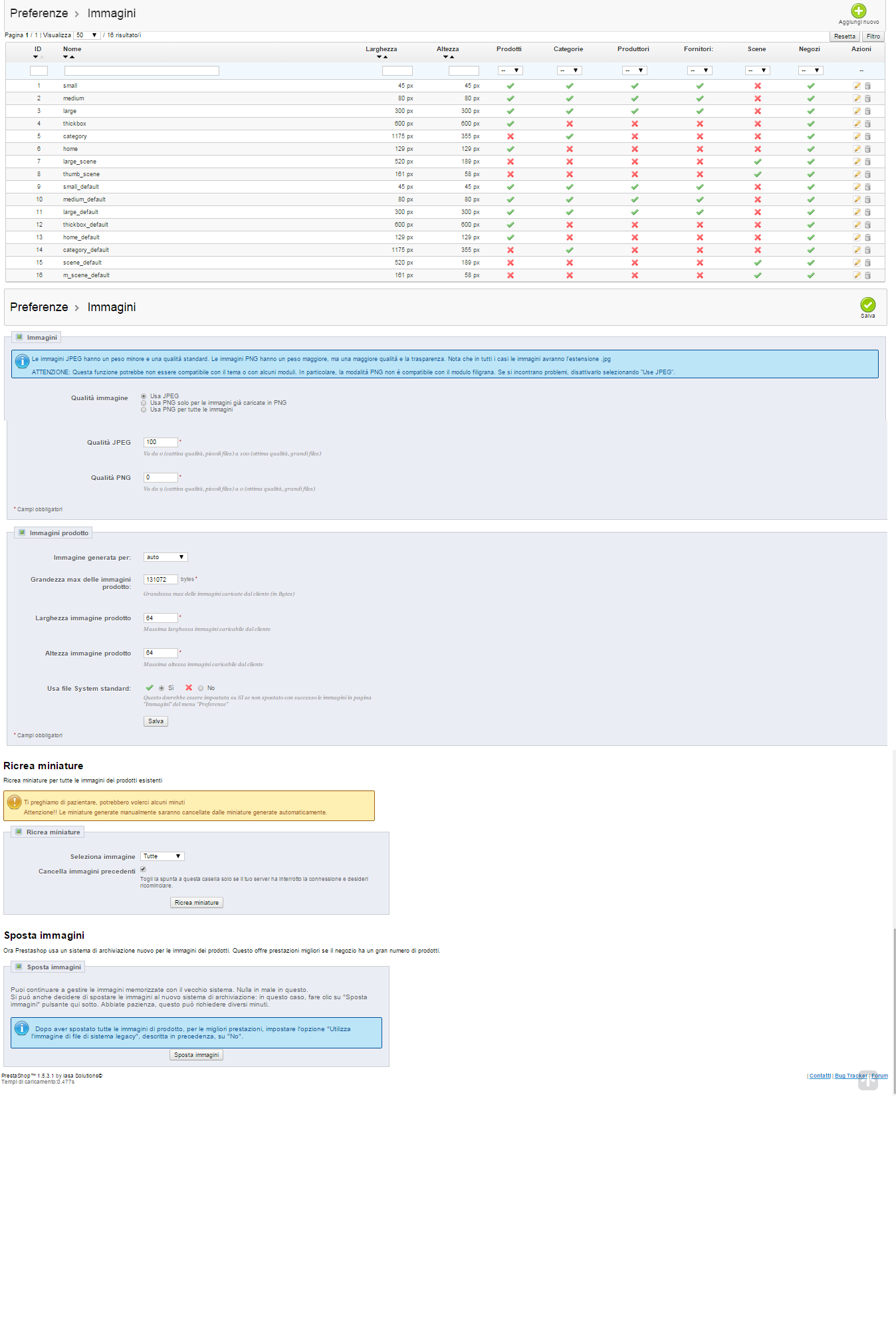Click the Salva button under Immagini prodotto
This screenshot has width=896, height=1327.
[156, 721]
